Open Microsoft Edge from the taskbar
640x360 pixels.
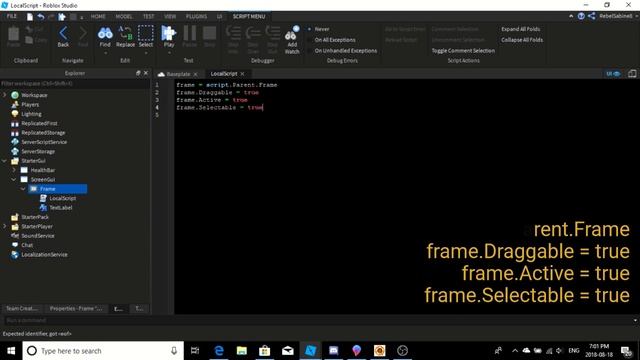click(219, 351)
